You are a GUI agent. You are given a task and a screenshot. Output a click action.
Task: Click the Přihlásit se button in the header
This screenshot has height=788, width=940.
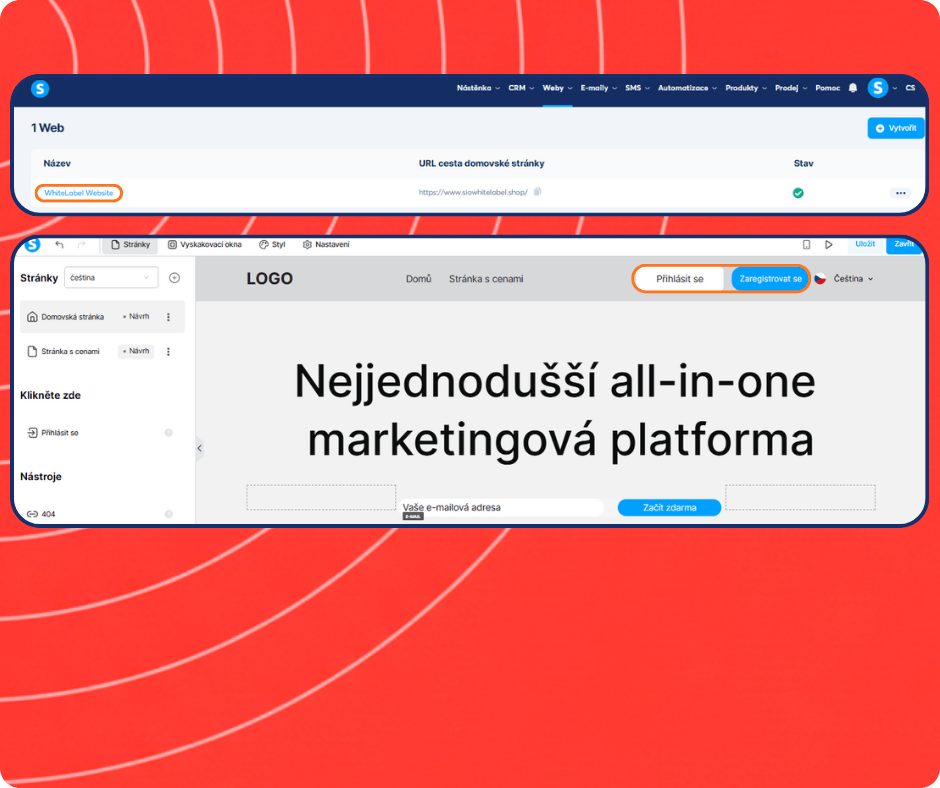point(680,279)
